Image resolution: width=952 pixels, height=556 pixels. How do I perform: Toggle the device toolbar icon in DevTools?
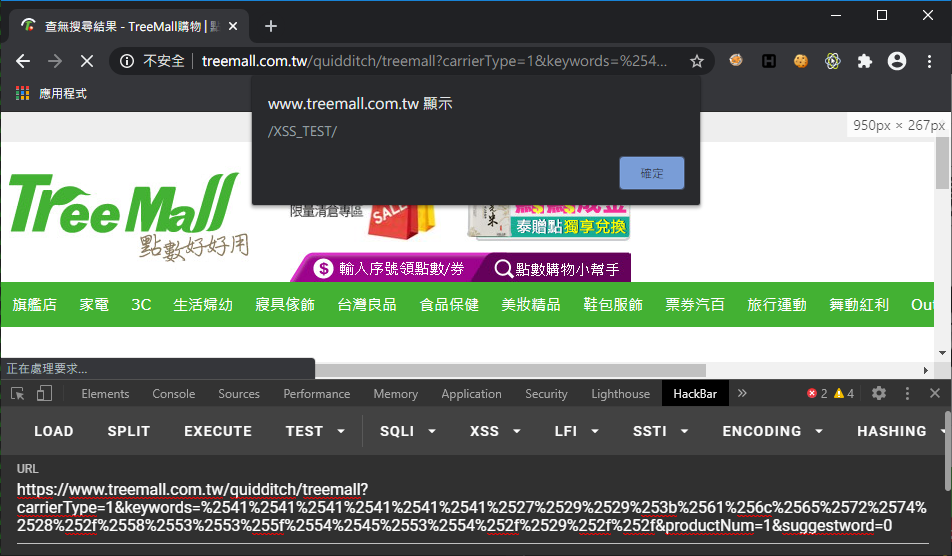click(44, 393)
